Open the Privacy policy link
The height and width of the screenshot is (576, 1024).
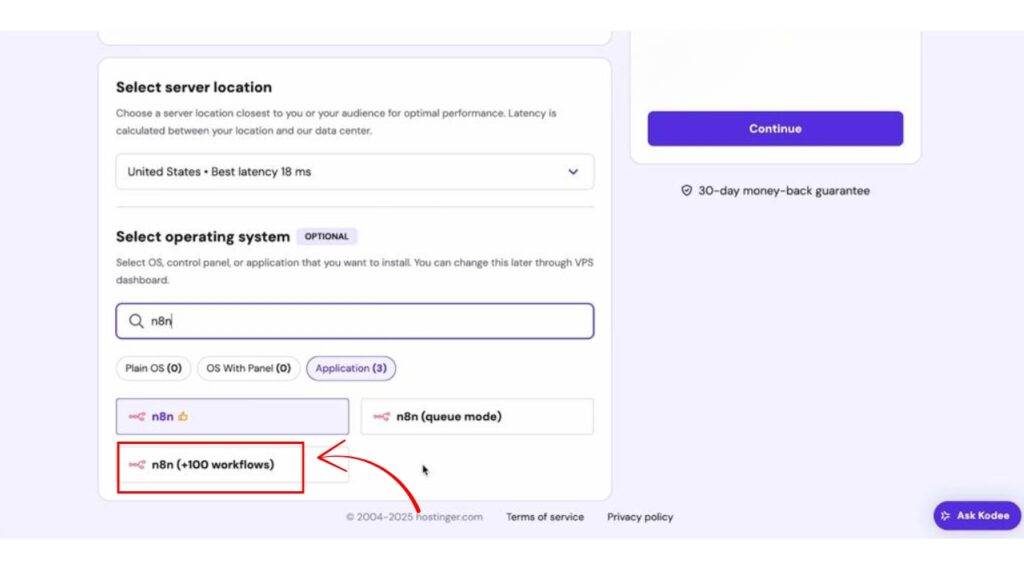[640, 517]
